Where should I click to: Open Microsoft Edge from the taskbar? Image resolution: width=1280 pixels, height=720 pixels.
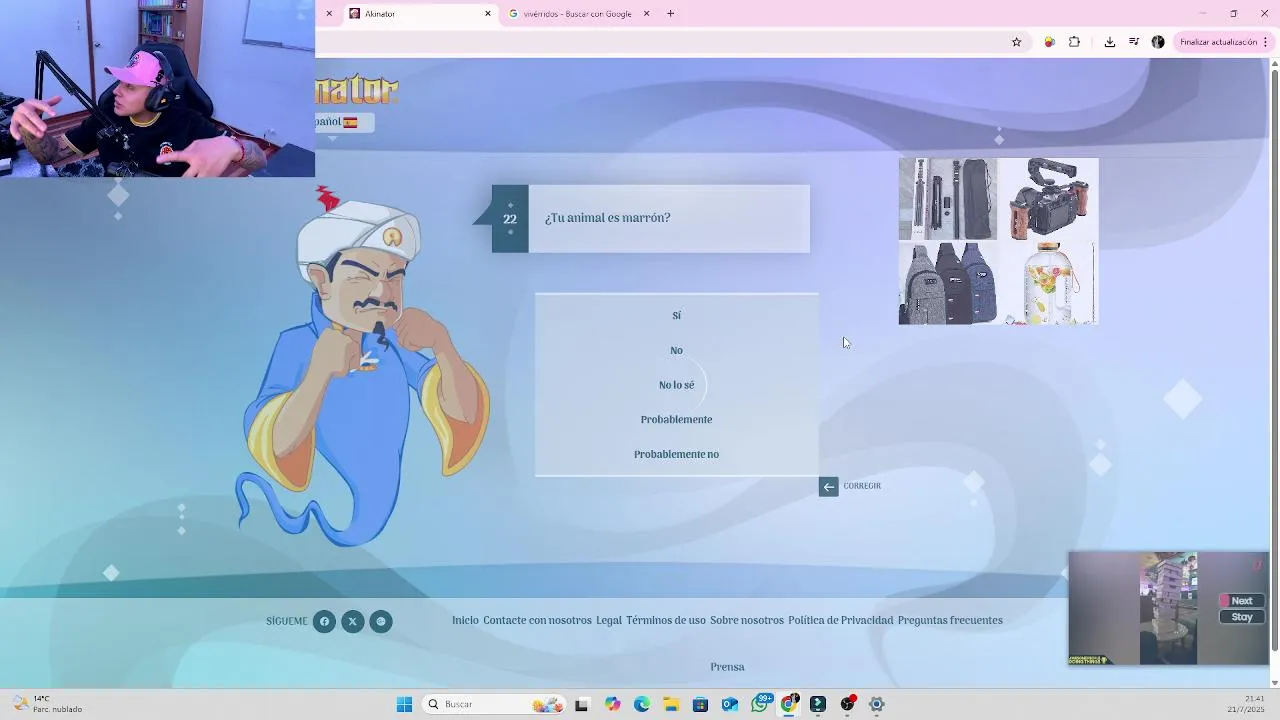(x=642, y=704)
